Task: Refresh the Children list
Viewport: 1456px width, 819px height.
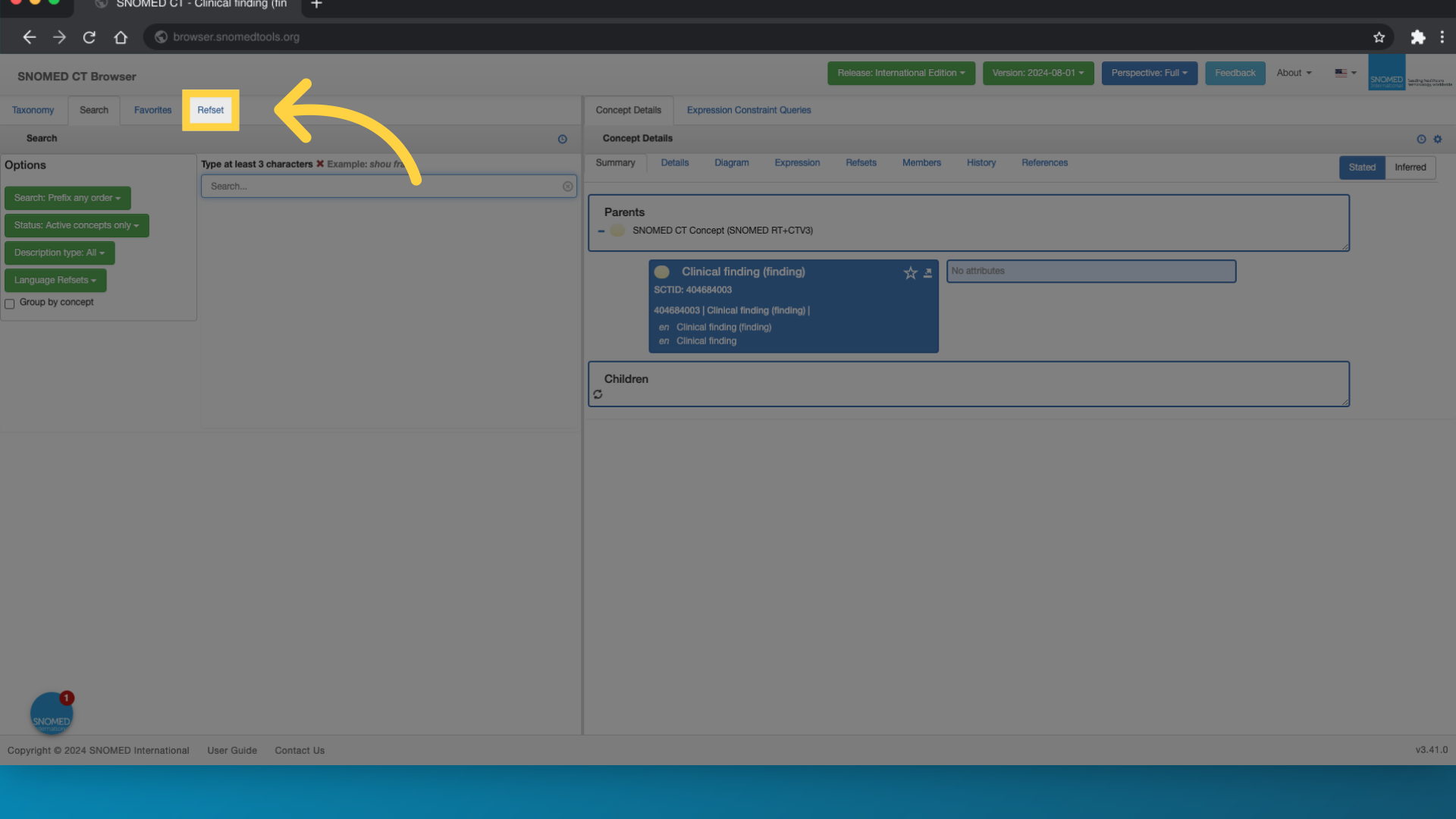Action: (x=598, y=394)
